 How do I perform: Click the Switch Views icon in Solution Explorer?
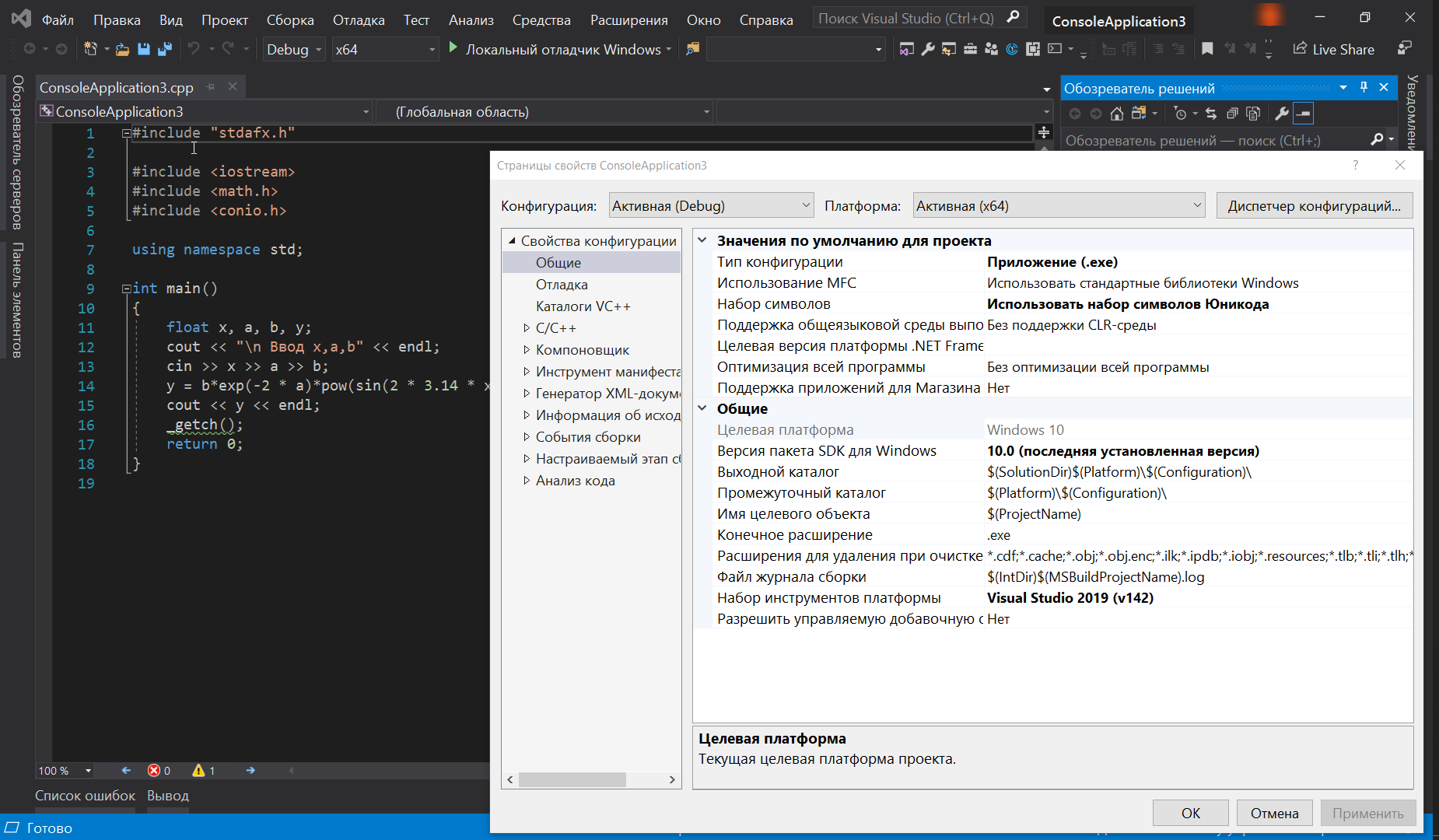(1139, 114)
